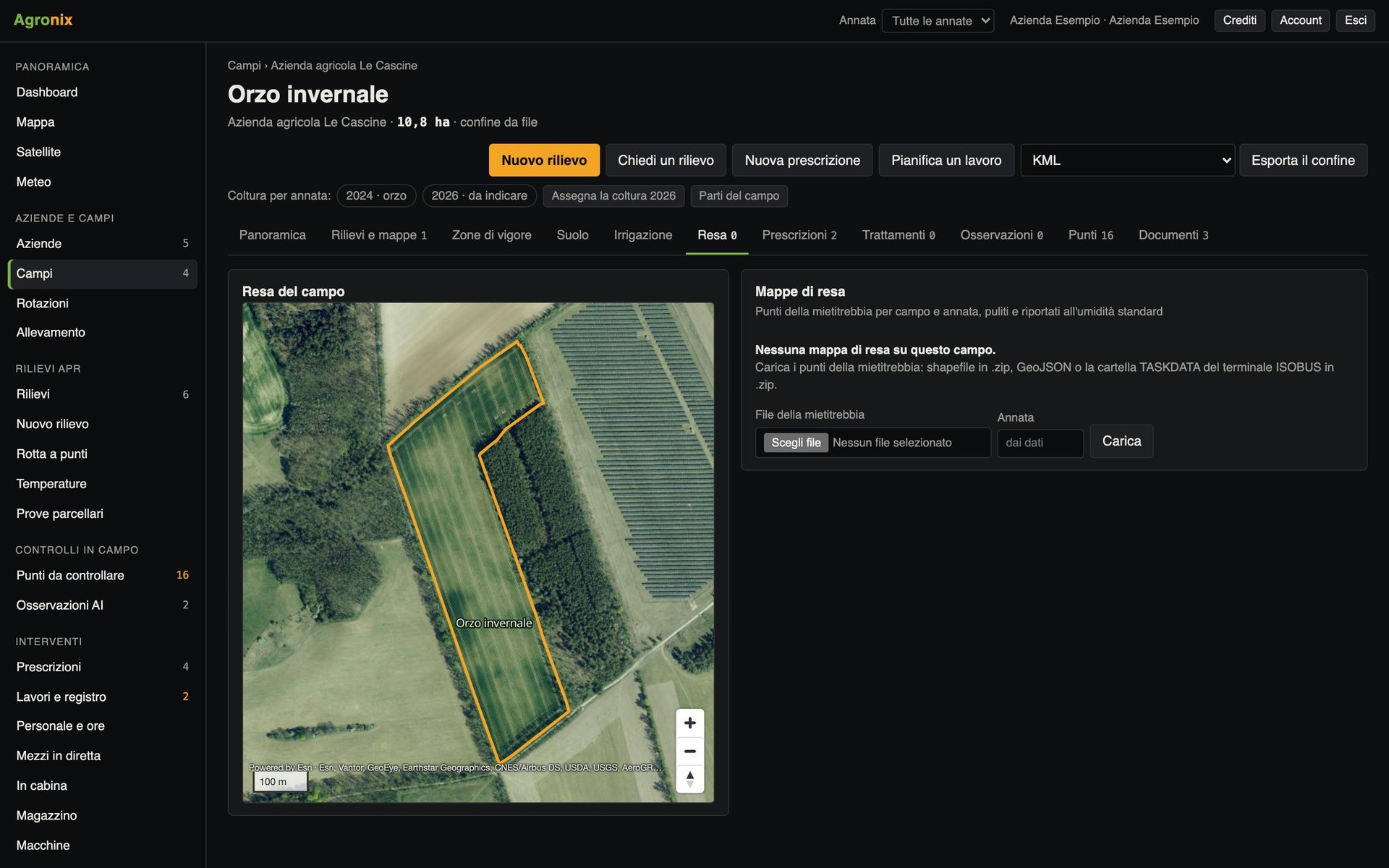
Task: Open the Crediti page
Action: tap(1239, 20)
